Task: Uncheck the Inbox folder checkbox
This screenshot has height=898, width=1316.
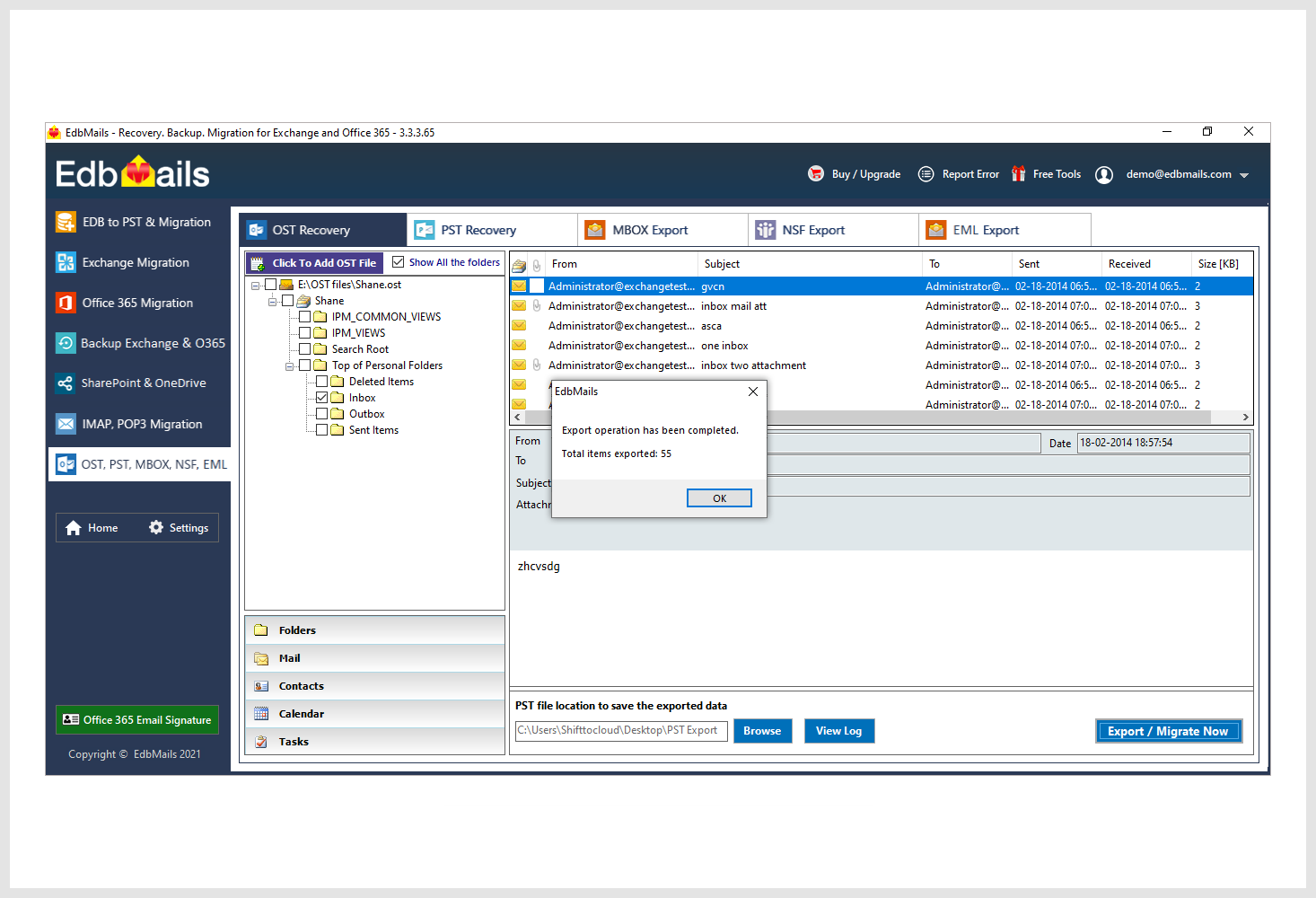Action: coord(321,398)
